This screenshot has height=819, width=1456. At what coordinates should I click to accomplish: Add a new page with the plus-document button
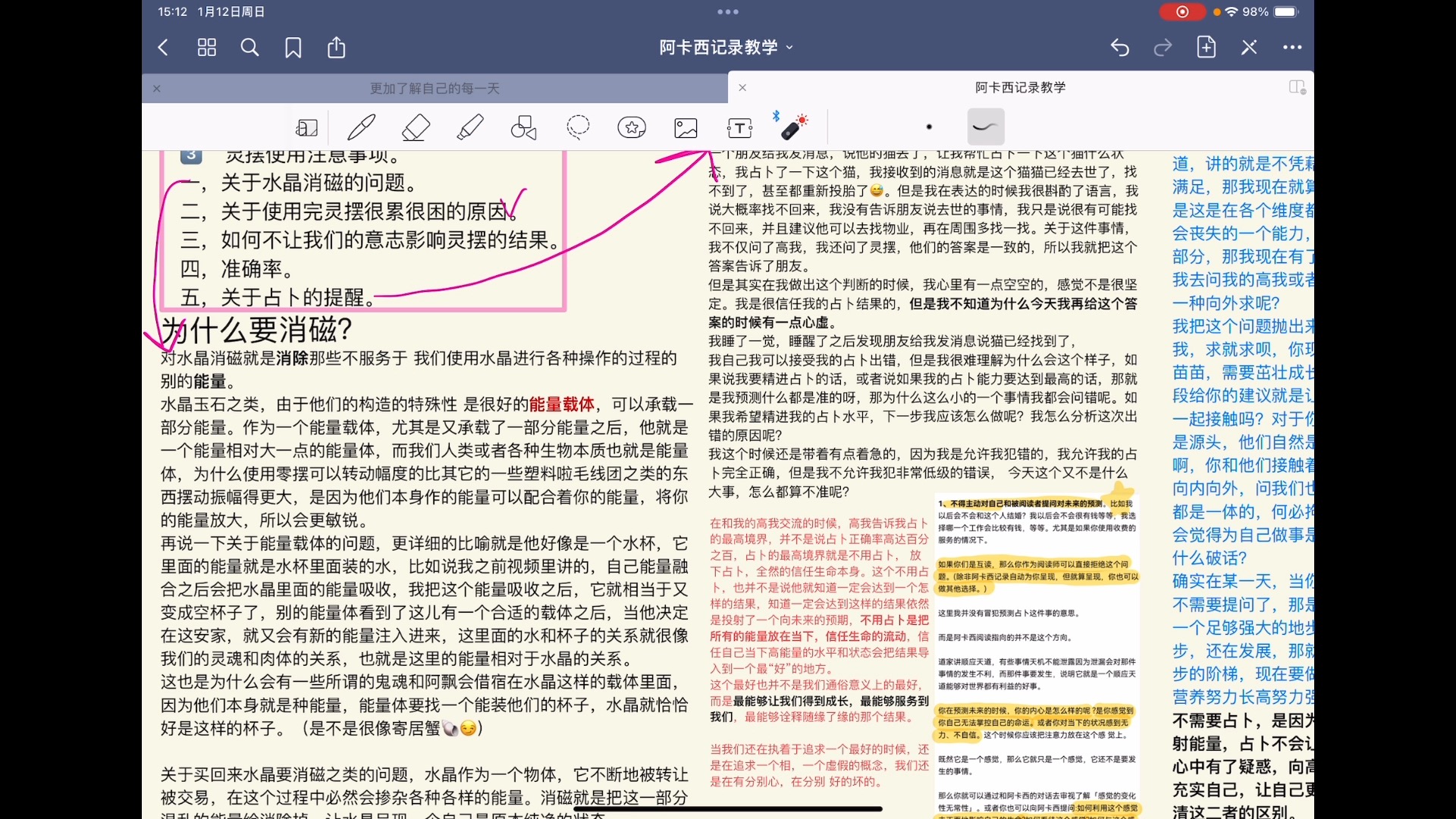(x=1206, y=47)
